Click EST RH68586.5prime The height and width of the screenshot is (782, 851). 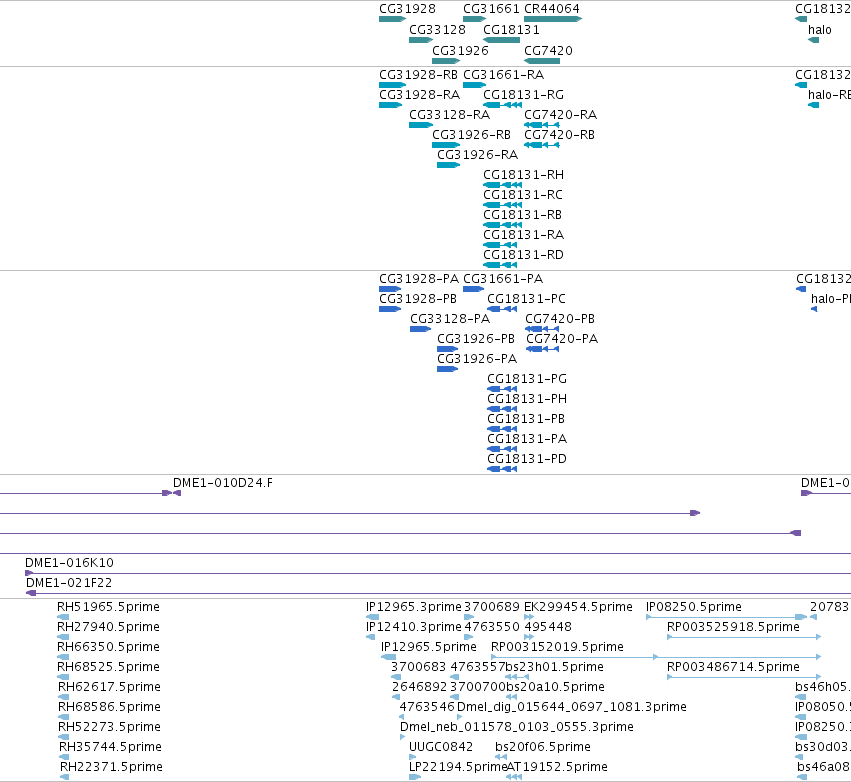(63, 717)
